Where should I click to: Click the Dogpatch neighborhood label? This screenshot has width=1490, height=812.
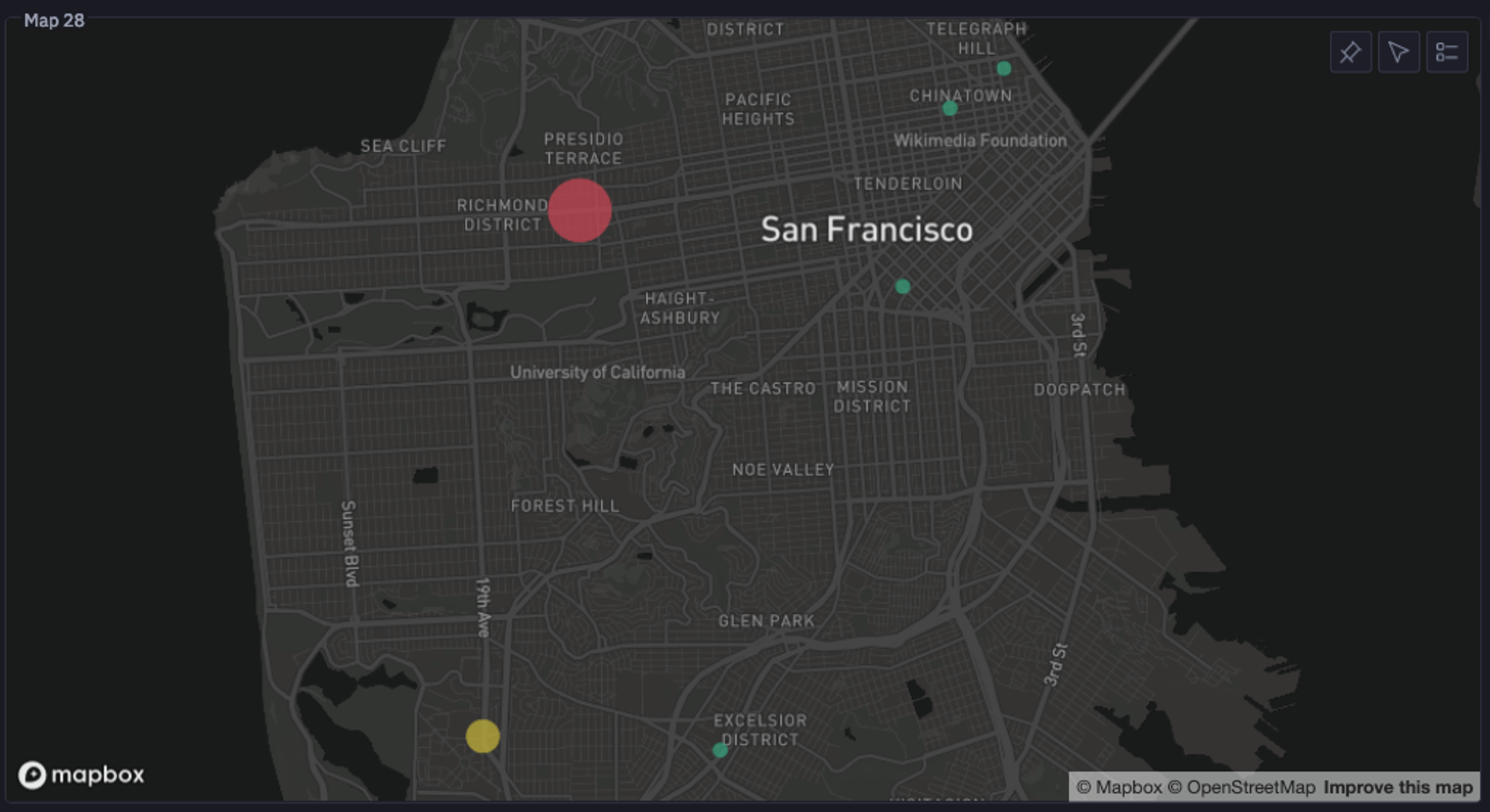click(1080, 389)
